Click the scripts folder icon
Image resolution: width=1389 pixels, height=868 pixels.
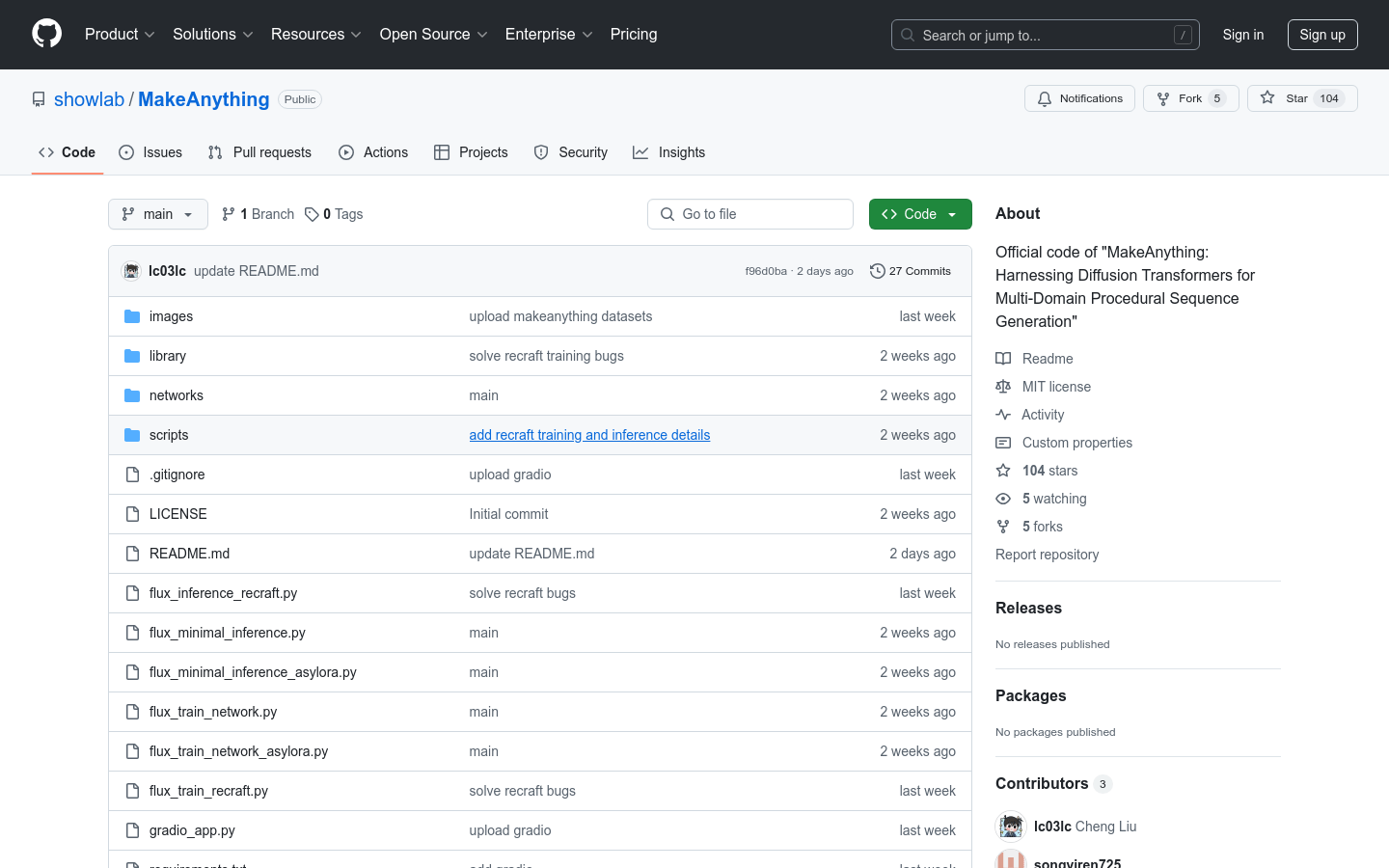(132, 435)
